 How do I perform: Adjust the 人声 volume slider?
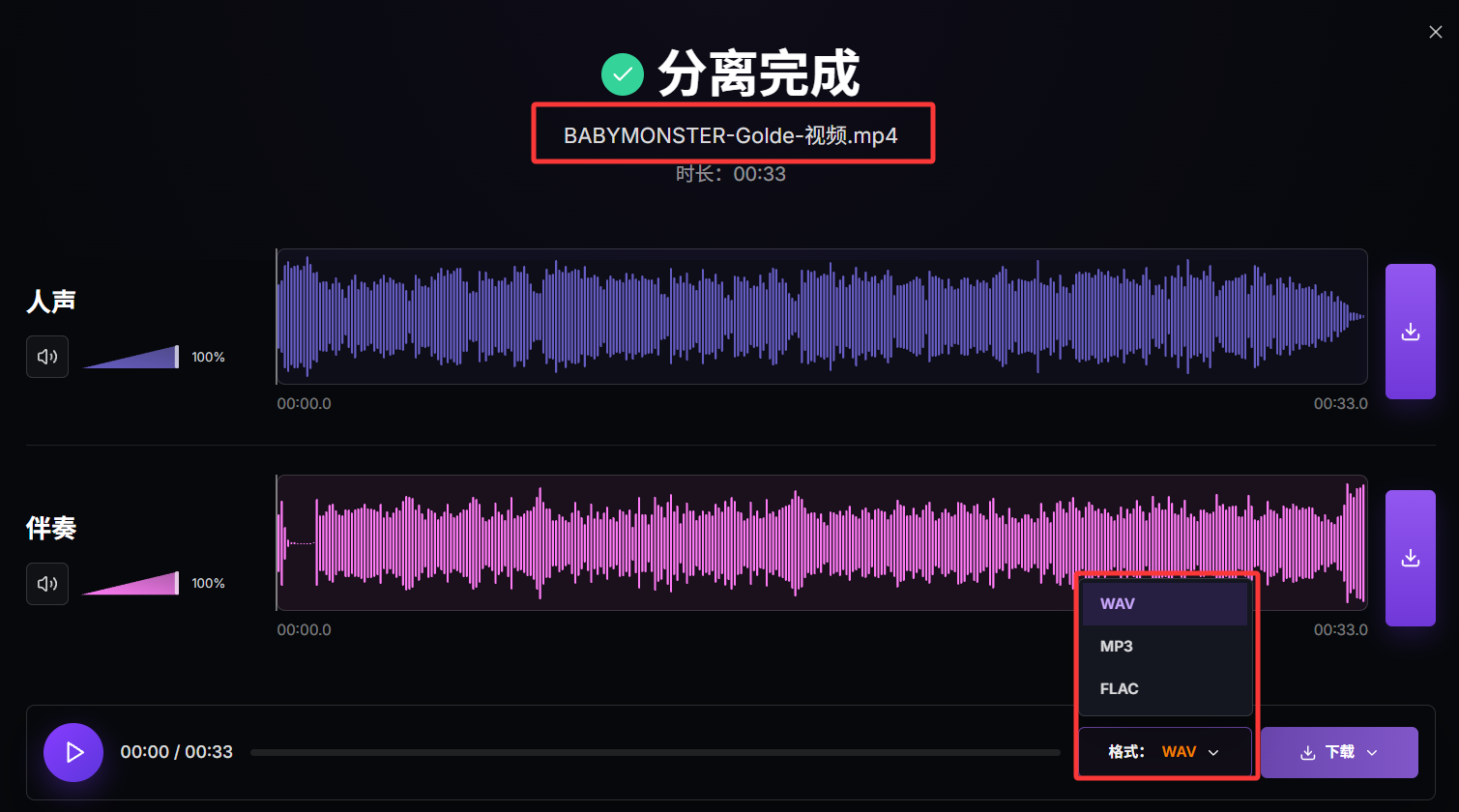tap(131, 357)
